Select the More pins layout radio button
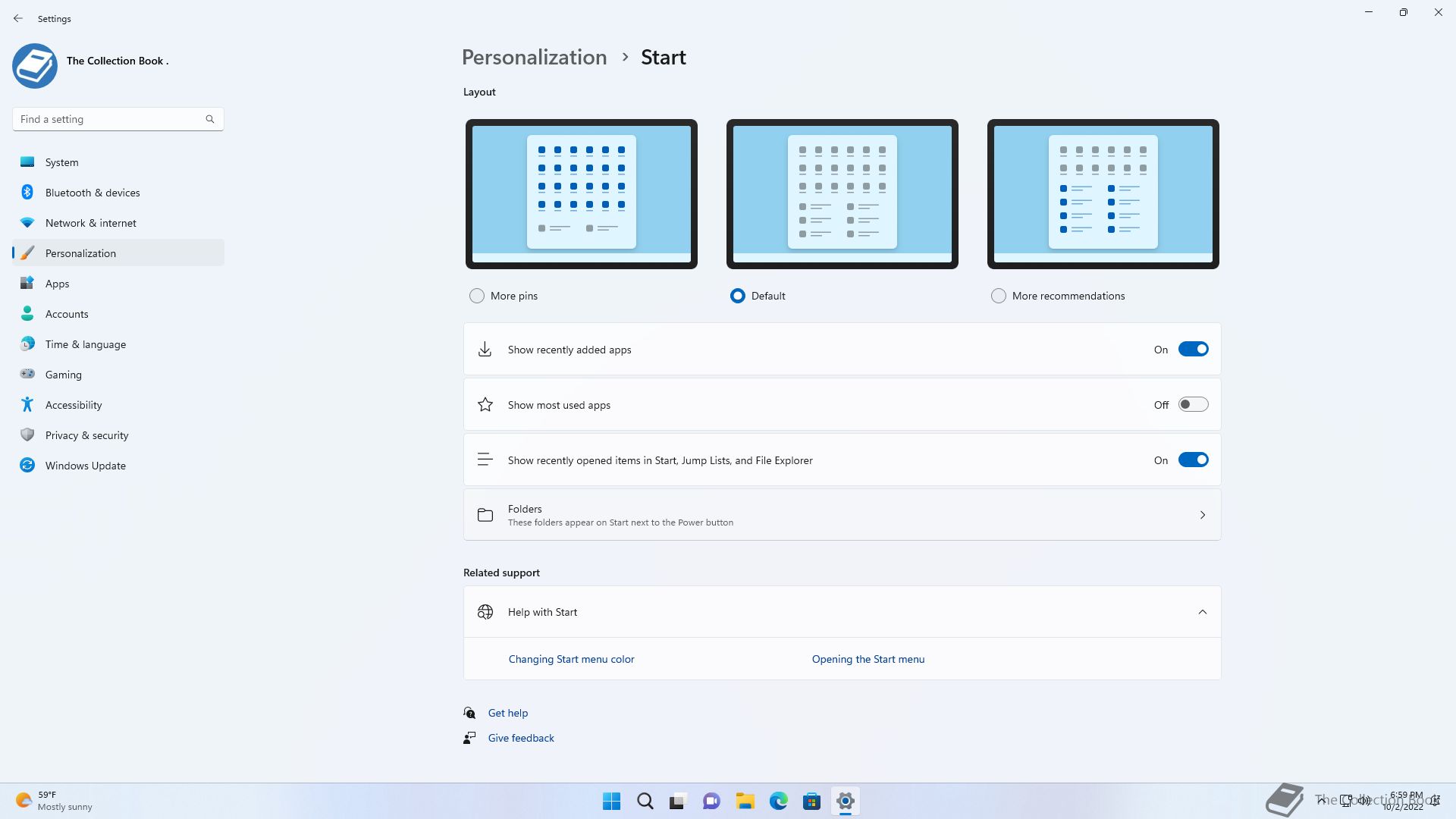This screenshot has height=819, width=1456. coord(477,296)
